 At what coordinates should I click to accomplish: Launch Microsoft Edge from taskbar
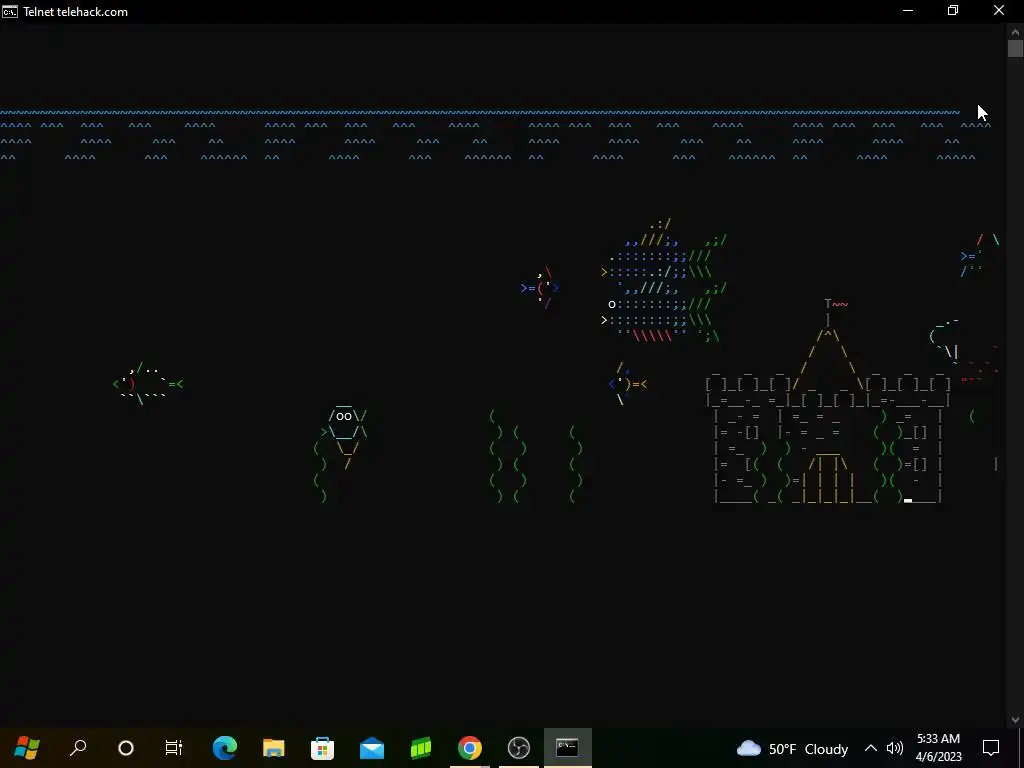coord(225,748)
